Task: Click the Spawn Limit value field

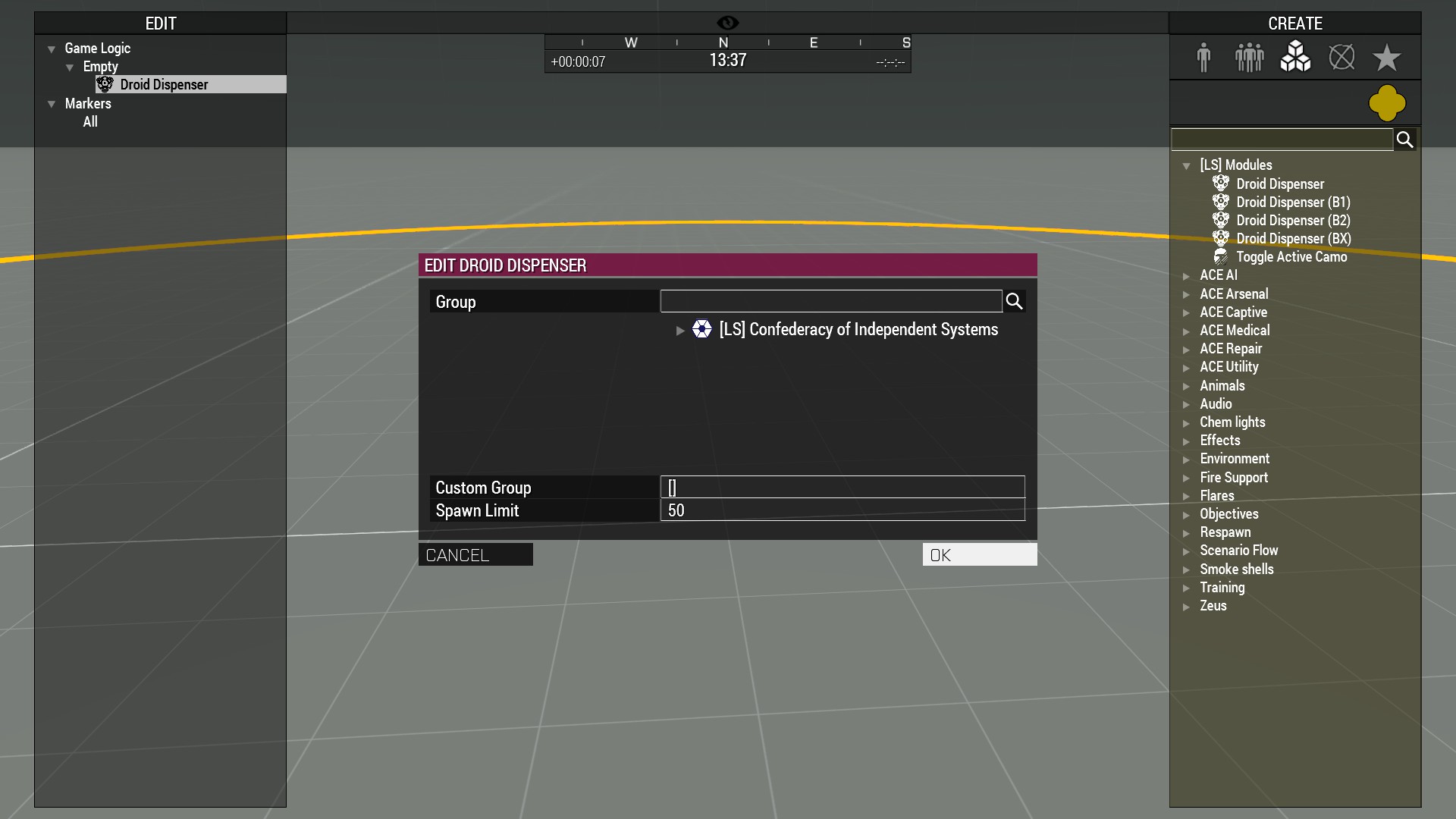Action: click(843, 510)
